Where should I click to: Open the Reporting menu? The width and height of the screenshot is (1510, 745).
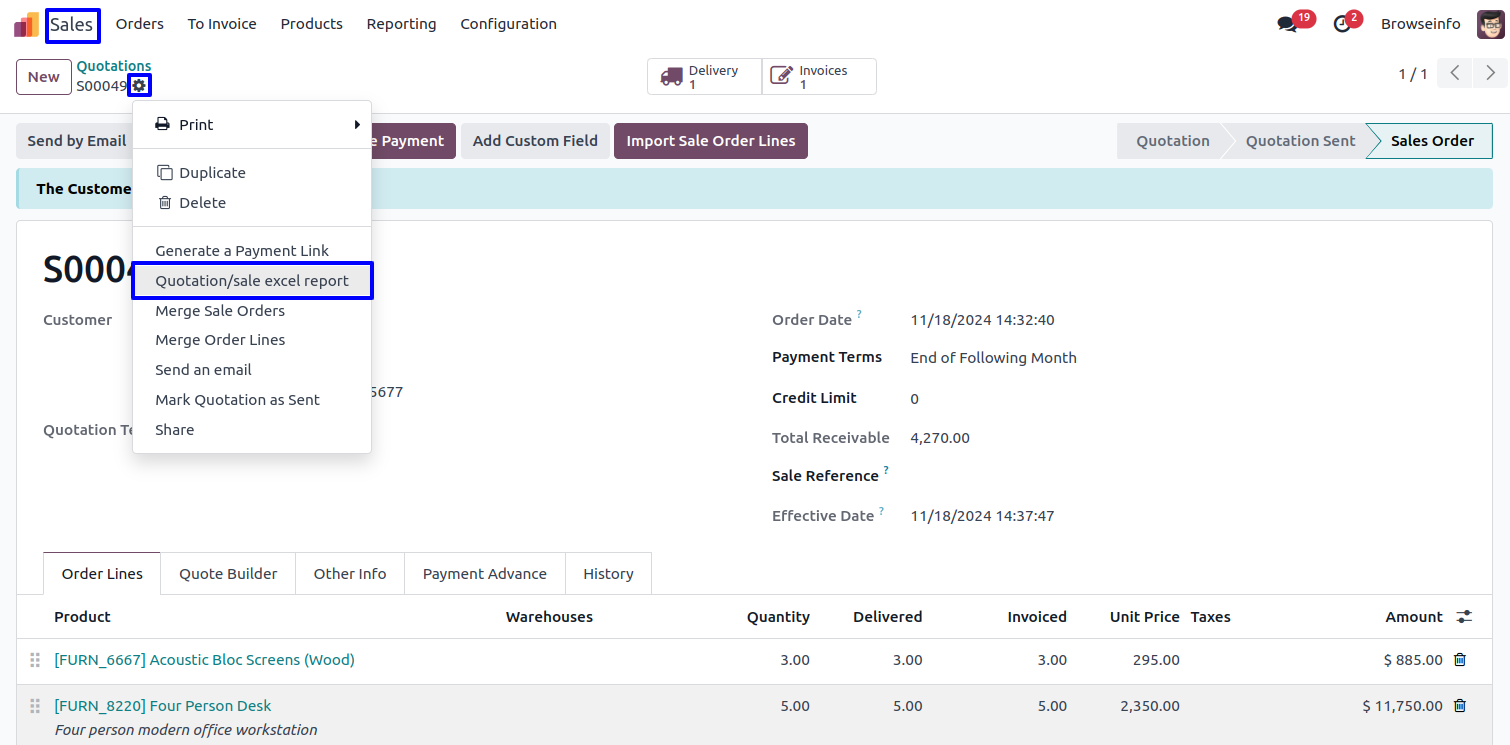coord(401,24)
